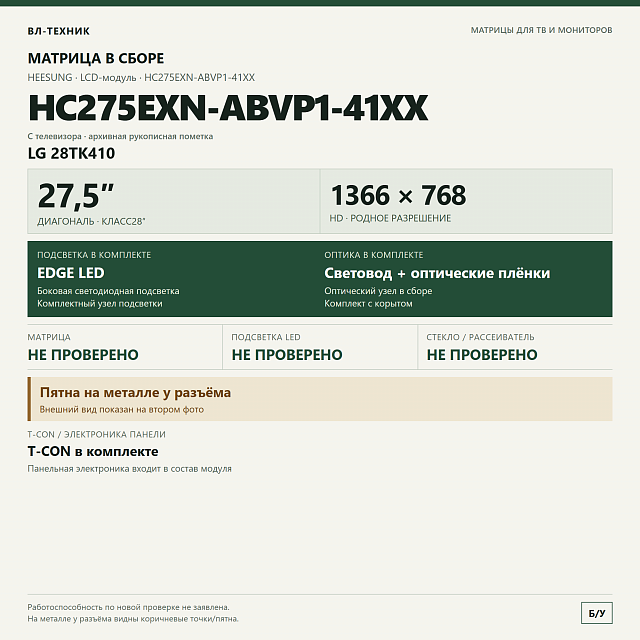Click the ВЛ-ТЕХНИК brand name

point(59,31)
